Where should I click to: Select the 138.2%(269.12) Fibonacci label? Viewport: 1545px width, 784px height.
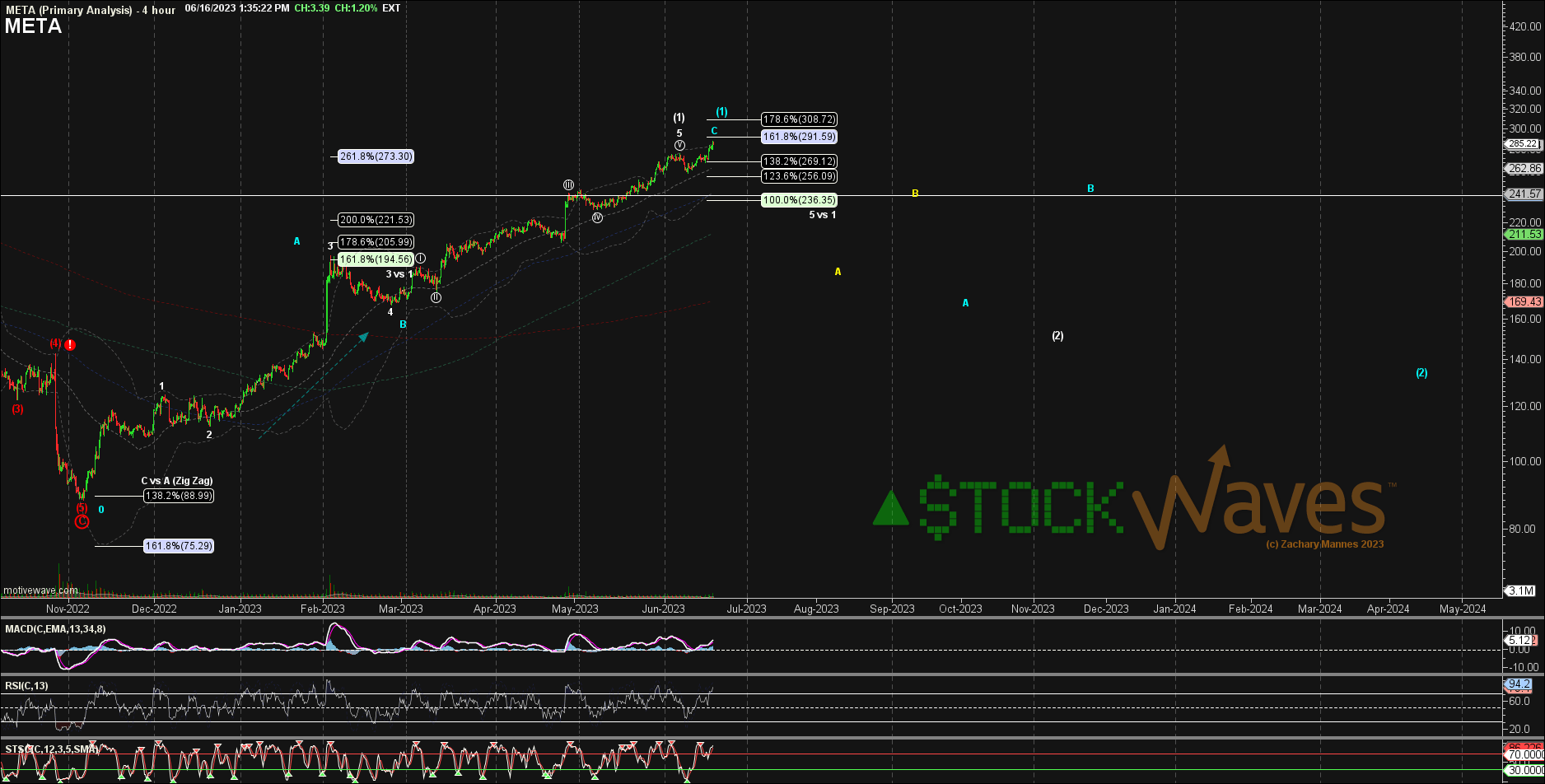(x=799, y=161)
